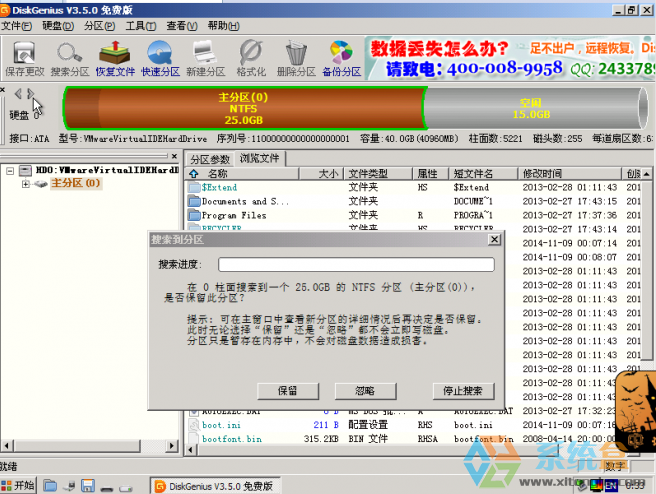This screenshot has width=656, height=494.
Task: Sort by 大小 column header
Action: pos(321,174)
